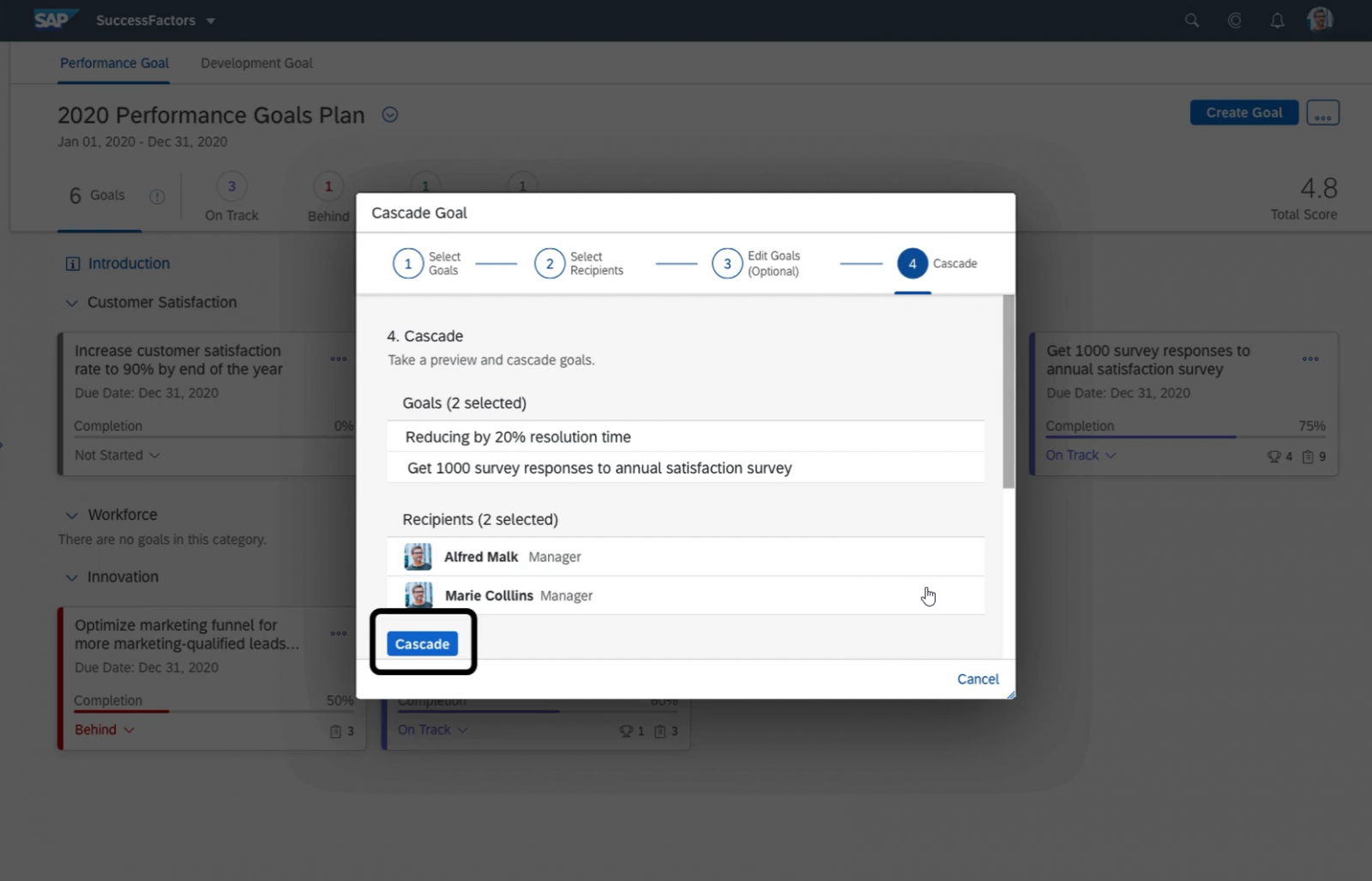Select goal 'Get 1000 survey responses to annual satisfaction survey' in dialog
This screenshot has height=881, width=1372.
pos(685,468)
